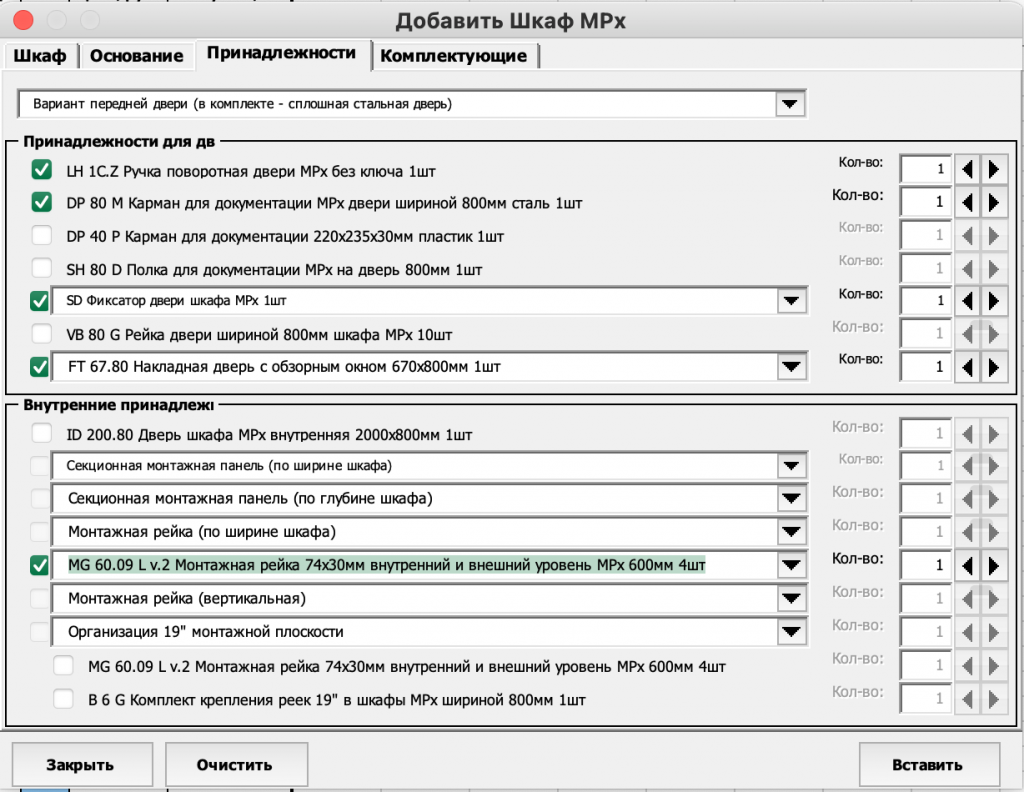Decrease quantity for SD Фиксатор двери
The width and height of the screenshot is (1024, 792).
point(967,301)
